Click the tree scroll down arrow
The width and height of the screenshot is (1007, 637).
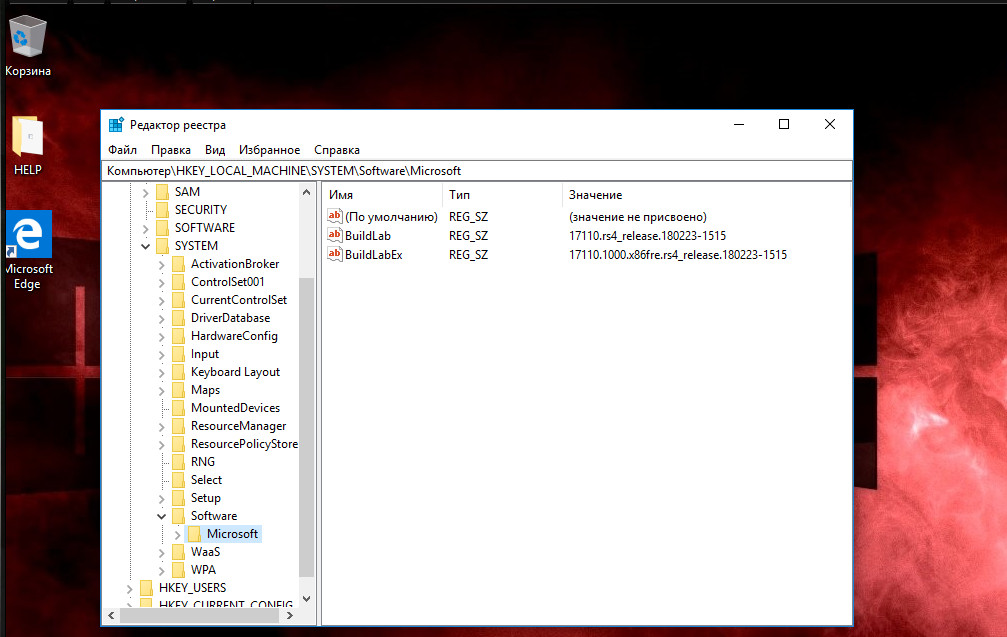coord(306,598)
